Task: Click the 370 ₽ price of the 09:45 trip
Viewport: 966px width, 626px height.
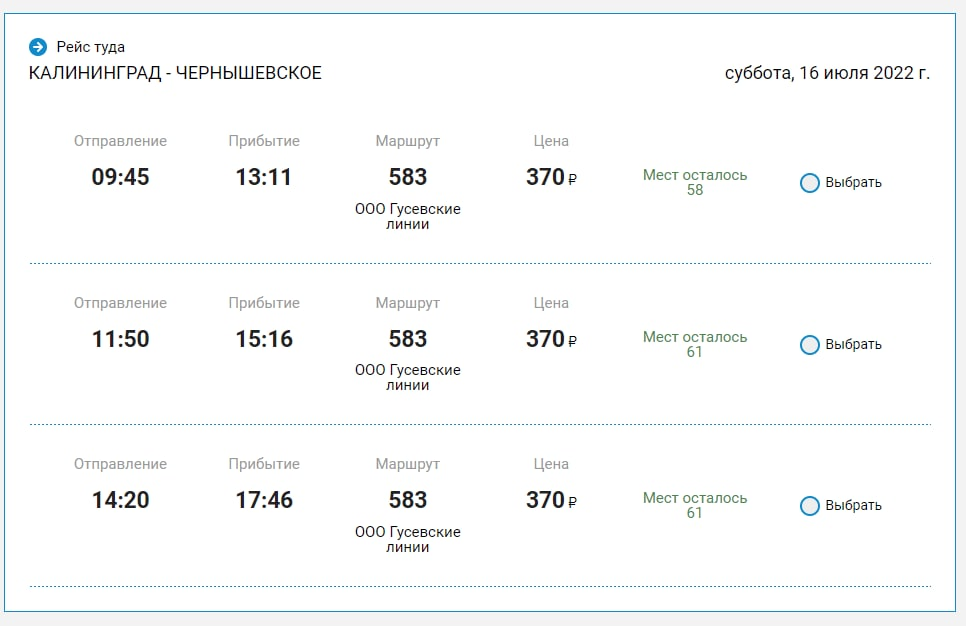Action: tap(551, 178)
